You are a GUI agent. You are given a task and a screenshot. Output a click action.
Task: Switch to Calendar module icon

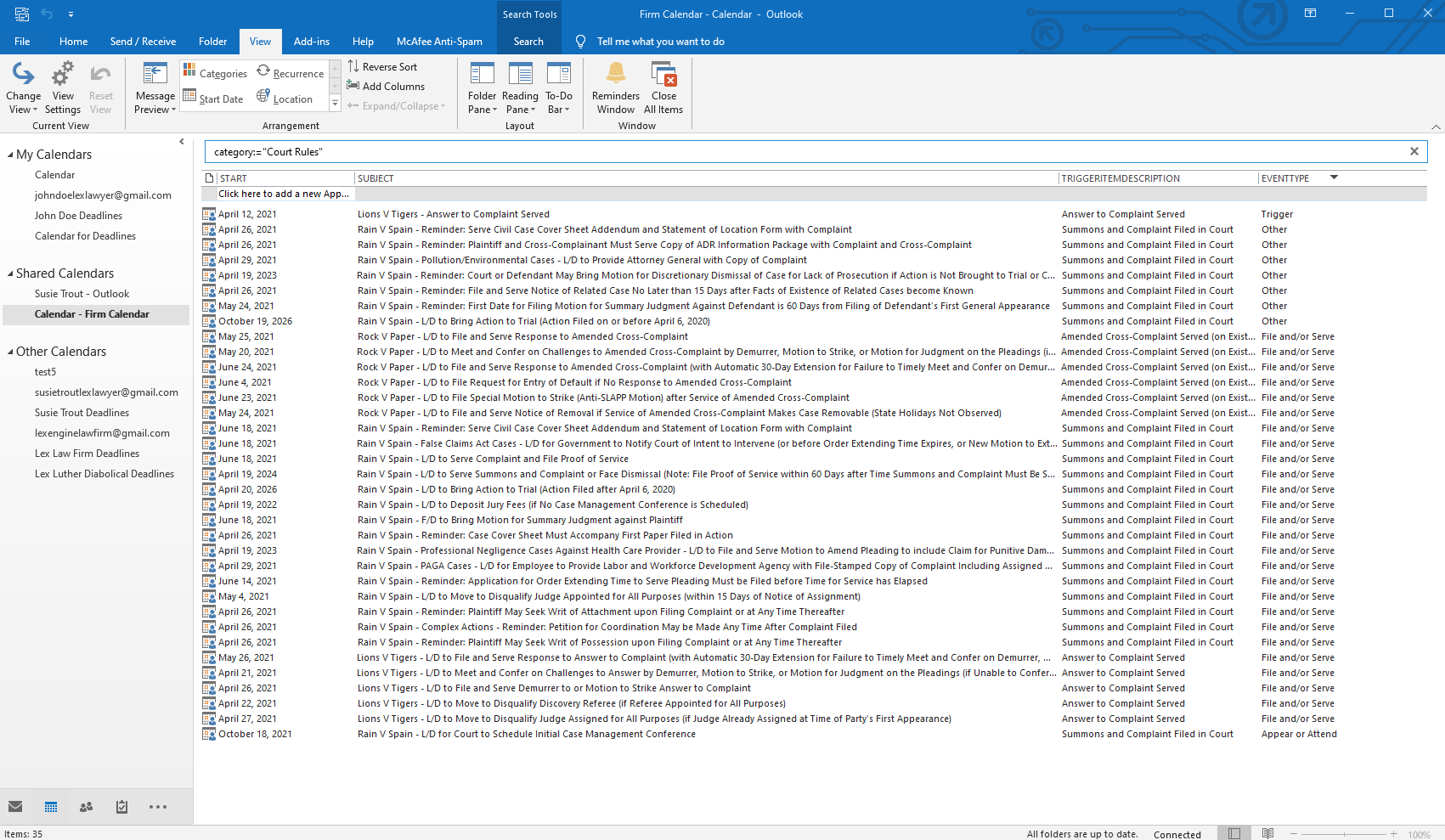pos(51,807)
